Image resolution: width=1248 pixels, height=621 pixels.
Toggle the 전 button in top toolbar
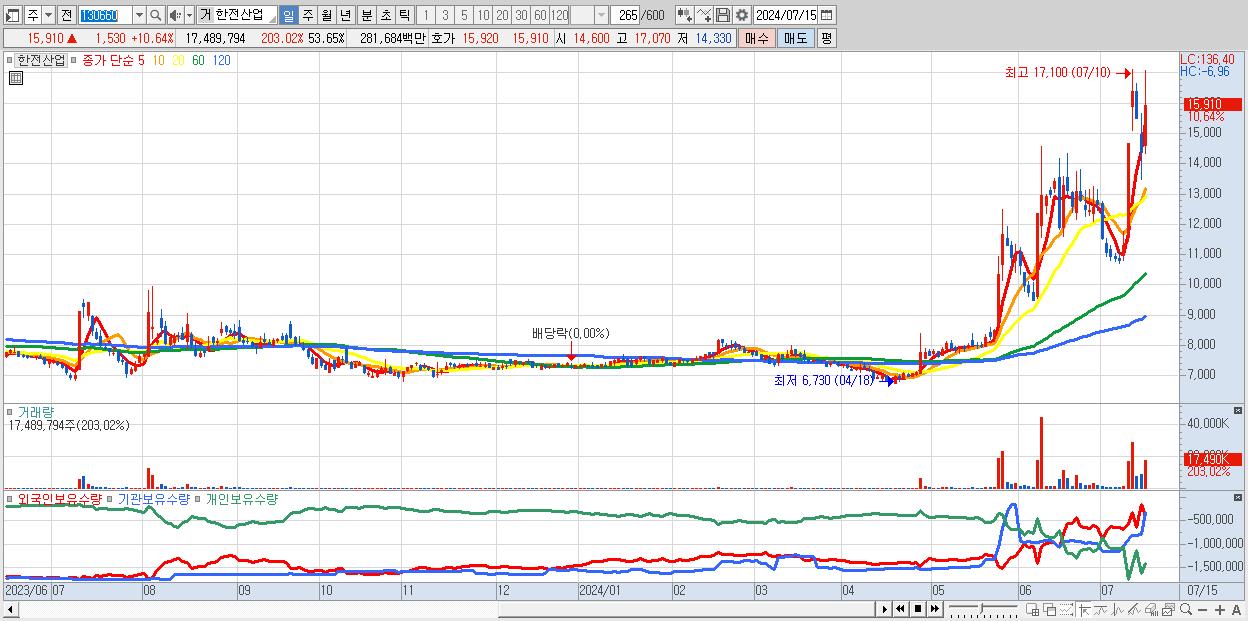[x=66, y=15]
